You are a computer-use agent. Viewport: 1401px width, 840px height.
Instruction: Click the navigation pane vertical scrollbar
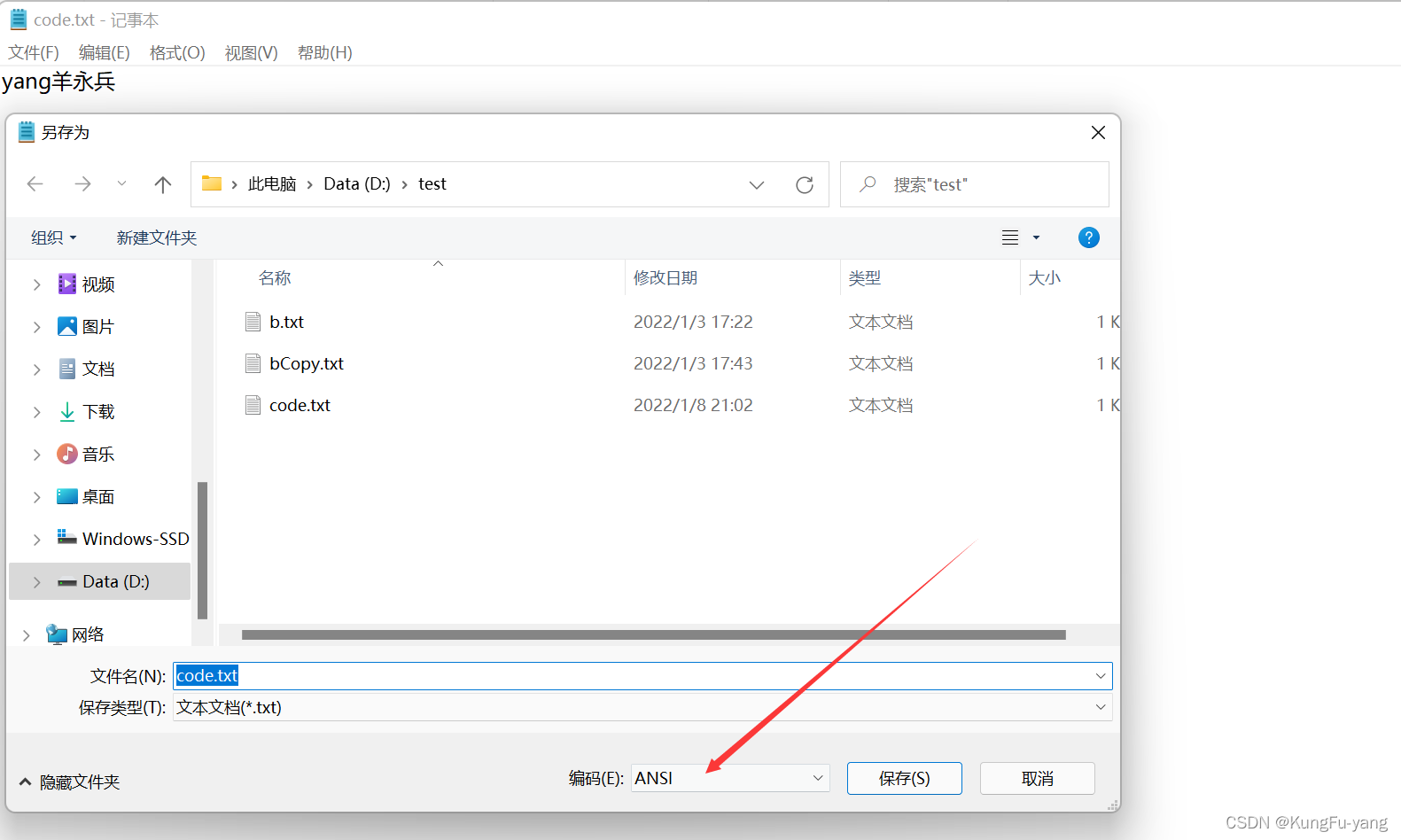point(202,549)
